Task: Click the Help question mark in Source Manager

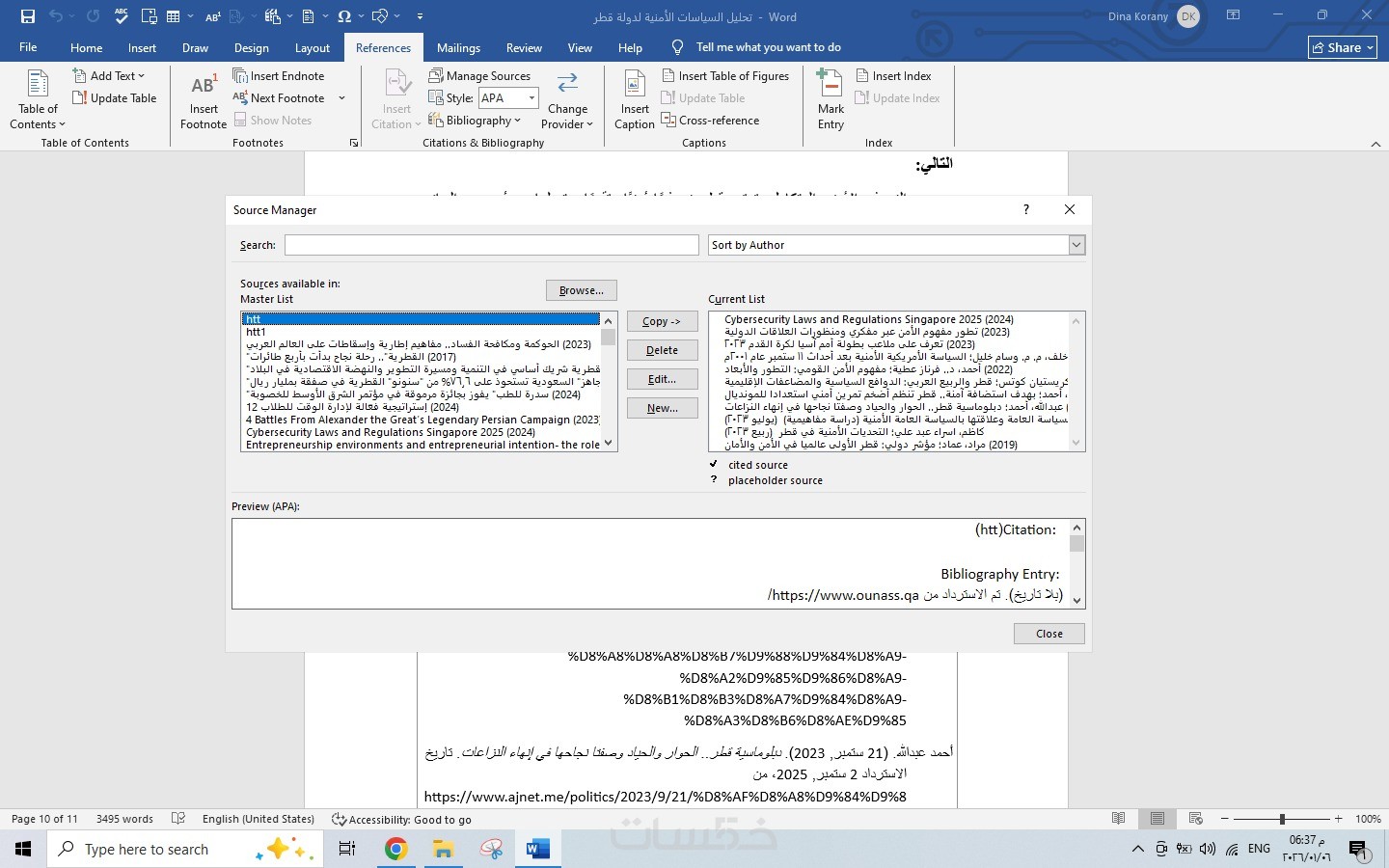Action: (x=1025, y=209)
